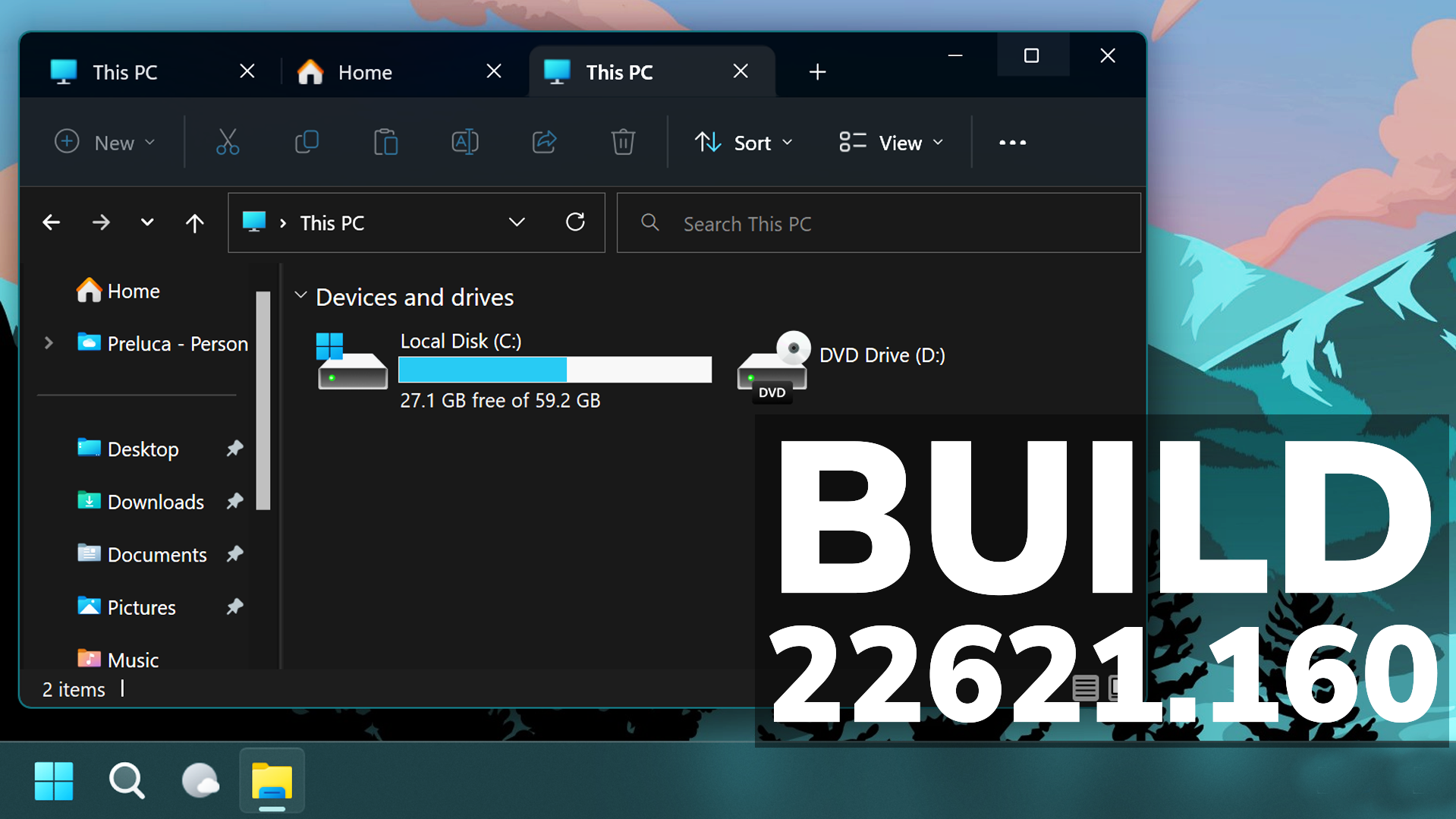Collapse the Devices and drives section

click(x=300, y=295)
